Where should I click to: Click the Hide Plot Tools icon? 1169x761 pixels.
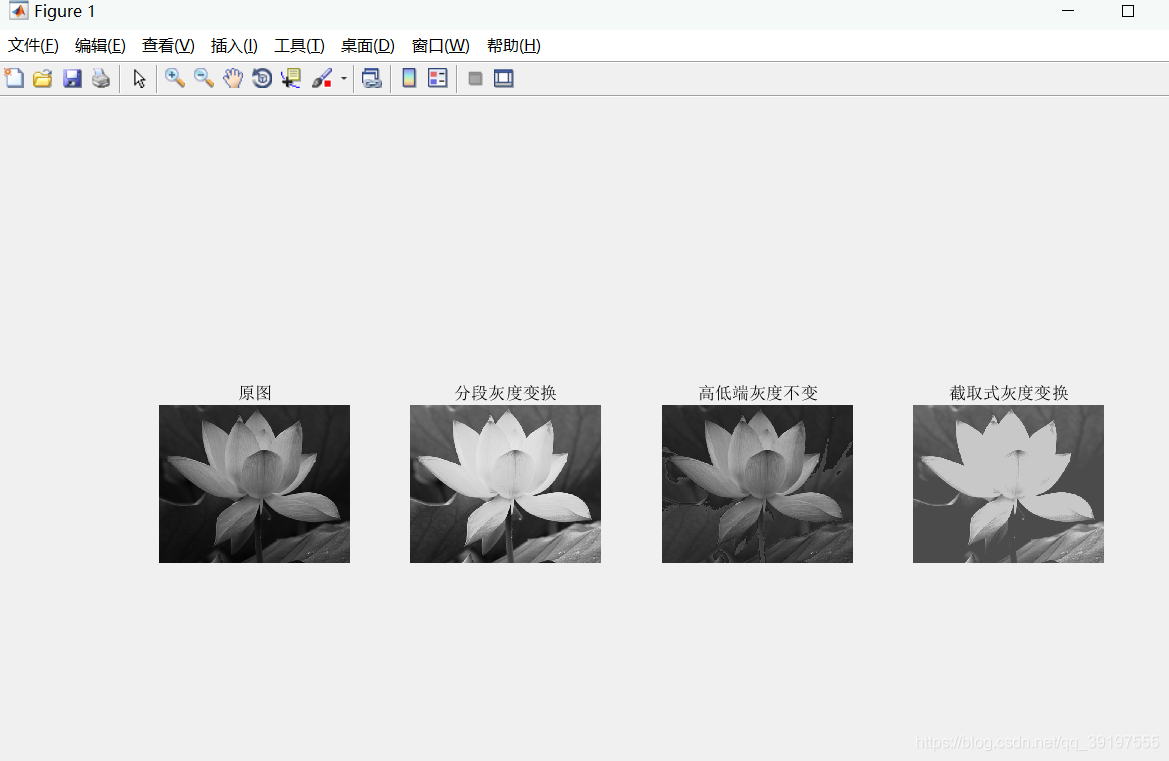coord(475,78)
